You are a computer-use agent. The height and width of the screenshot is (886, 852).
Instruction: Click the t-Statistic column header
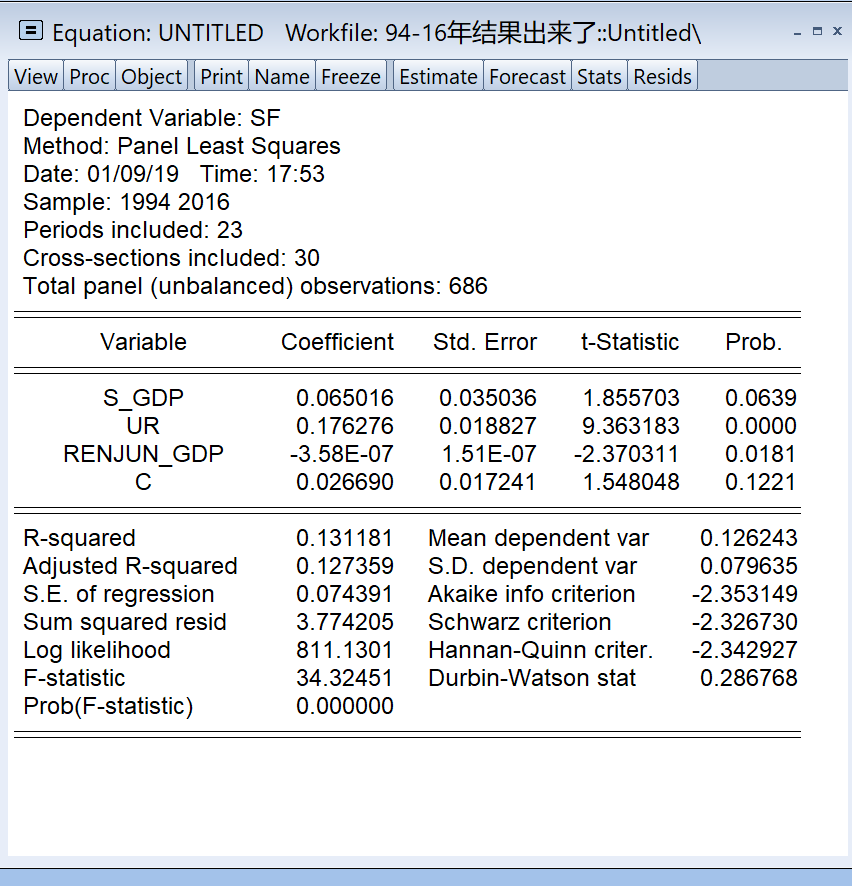(630, 342)
